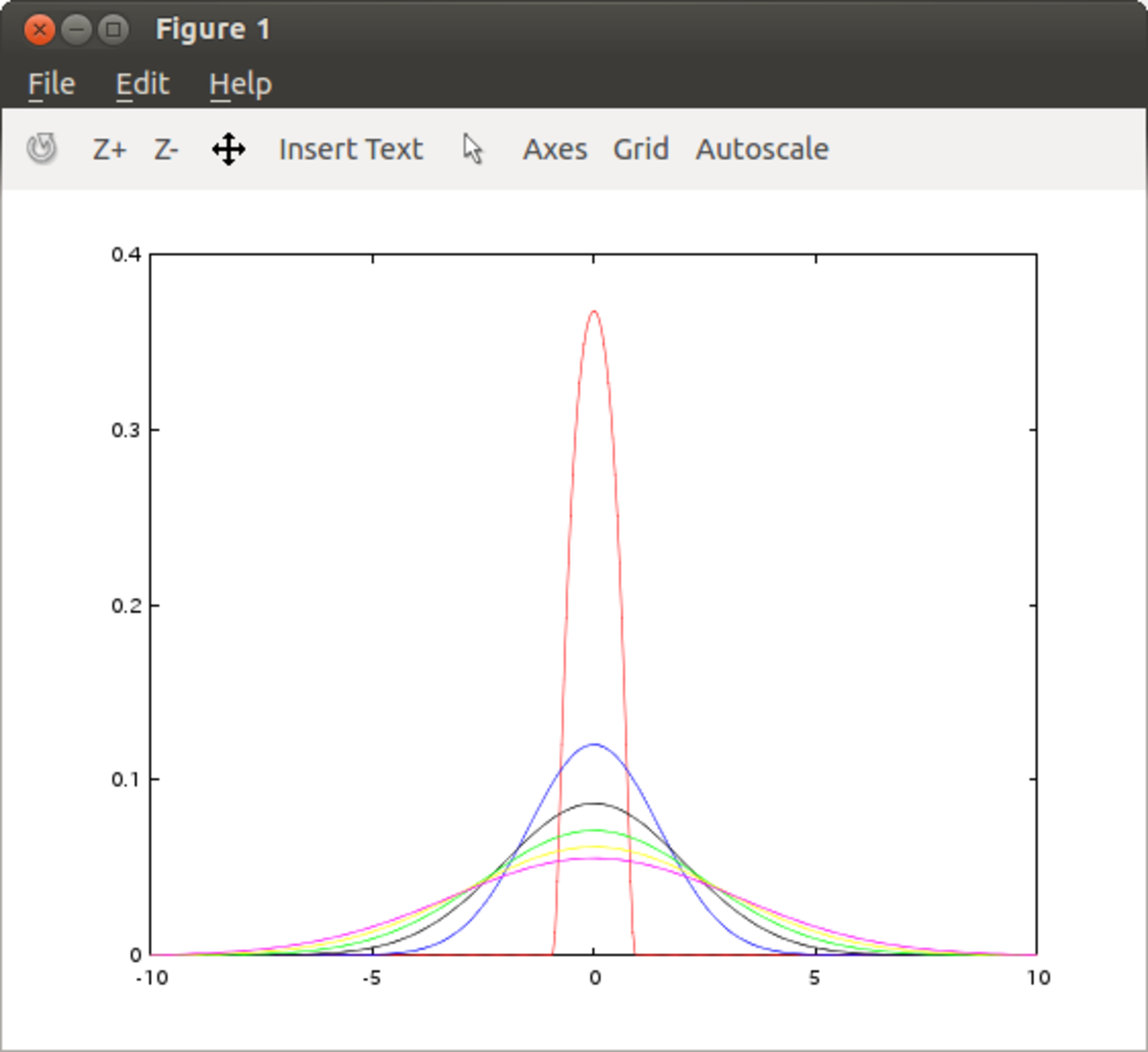Select the pan (four-arrow) tool
Screen dimensions: 1148x1052
(229, 149)
